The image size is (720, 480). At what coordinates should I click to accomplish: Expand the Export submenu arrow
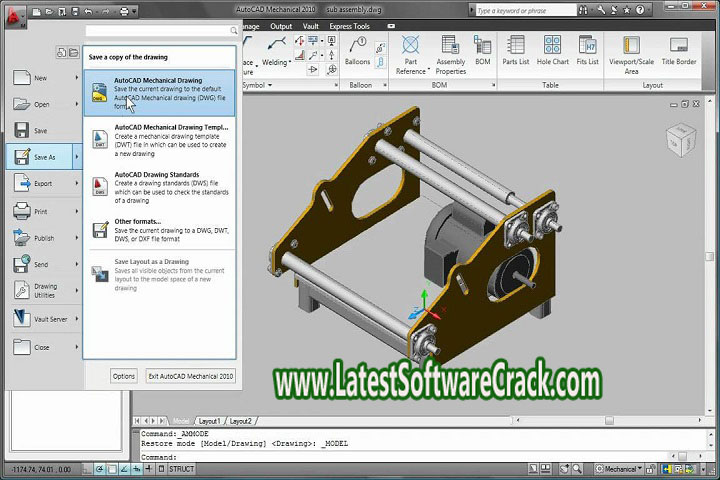[76, 184]
